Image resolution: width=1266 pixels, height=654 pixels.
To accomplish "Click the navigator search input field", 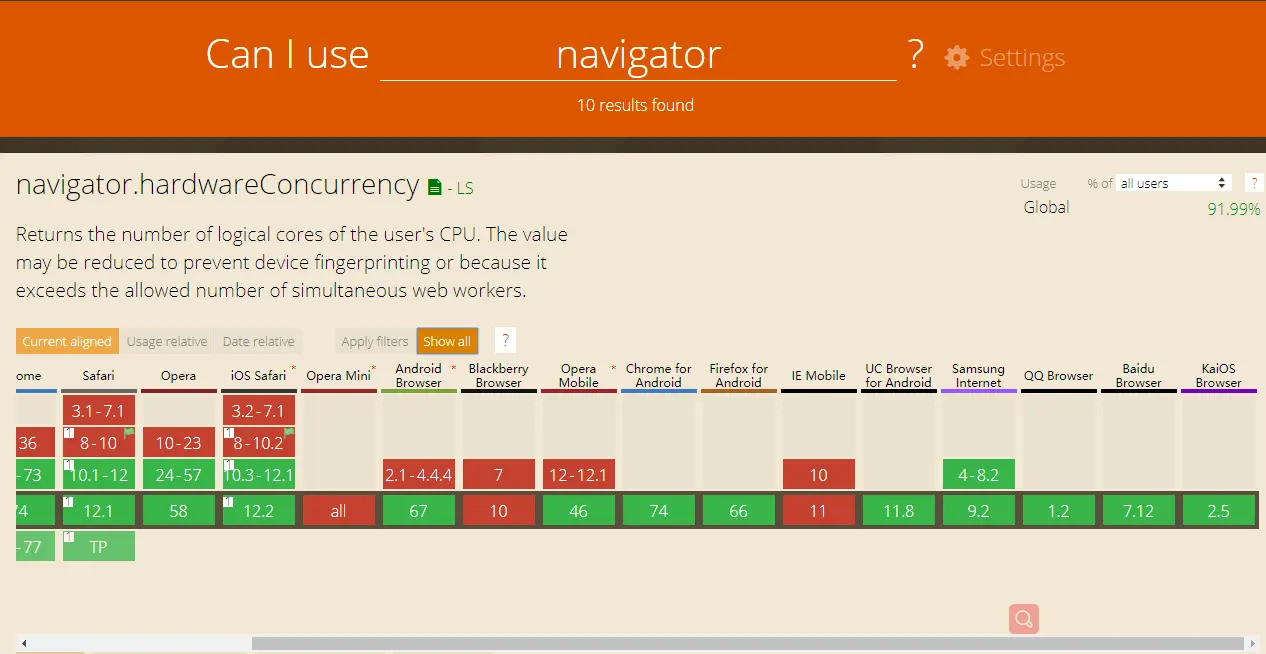I will 638,55.
